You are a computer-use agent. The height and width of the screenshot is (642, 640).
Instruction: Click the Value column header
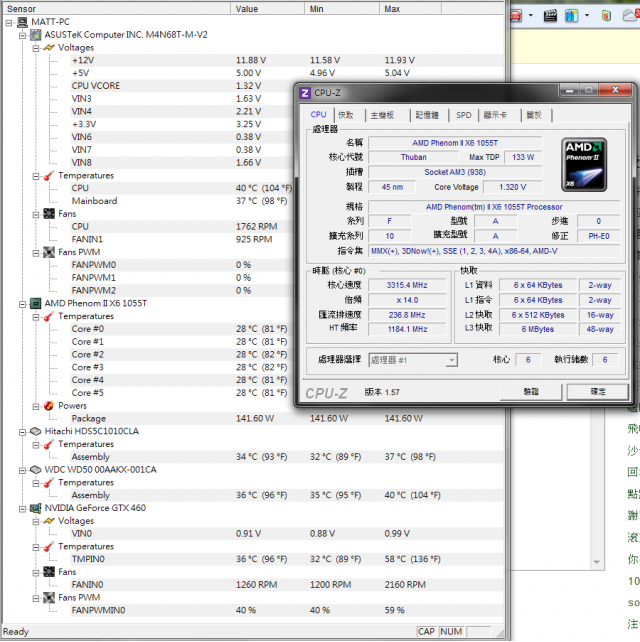267,9
